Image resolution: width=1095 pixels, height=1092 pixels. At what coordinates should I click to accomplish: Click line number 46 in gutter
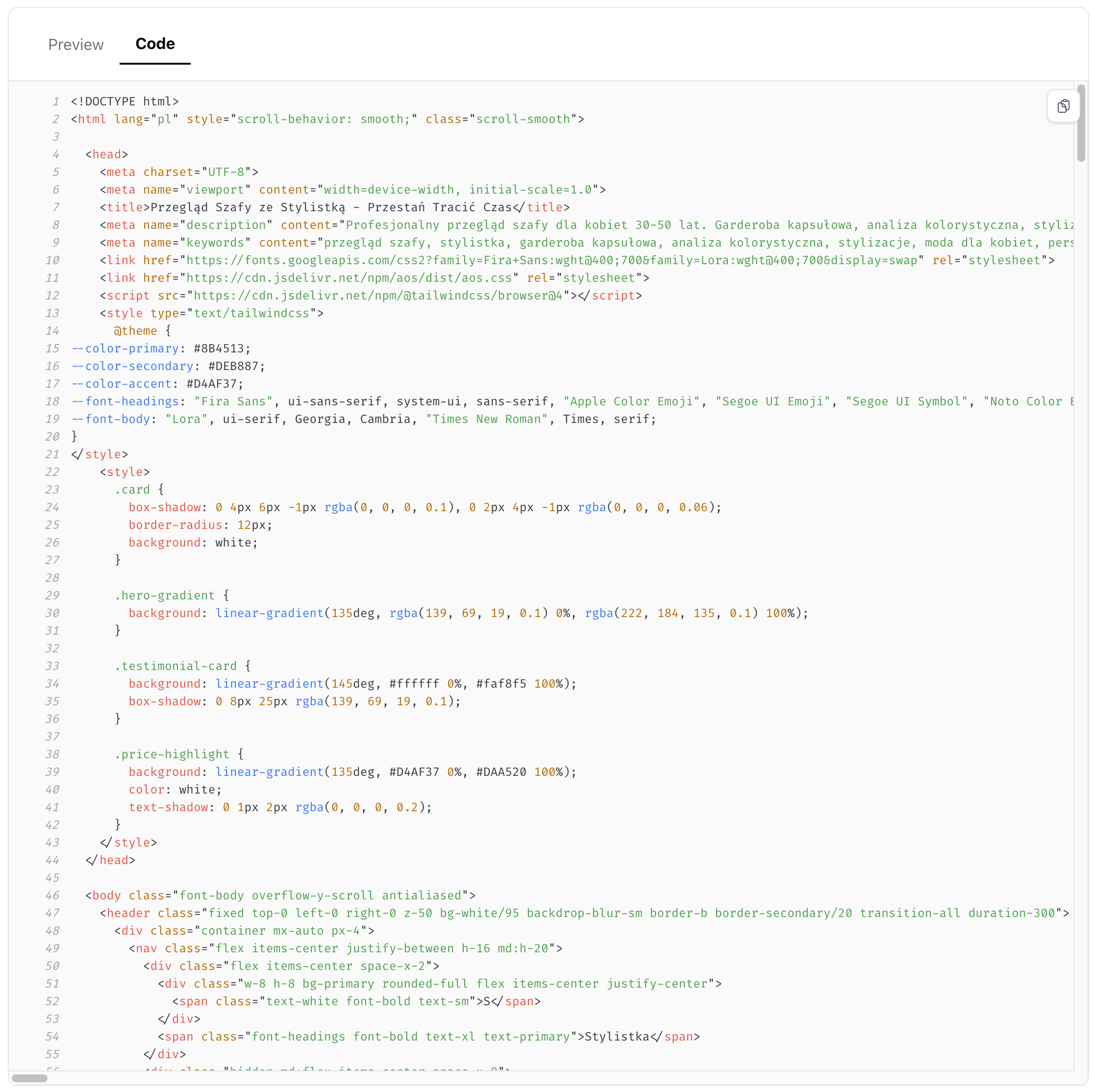52,895
